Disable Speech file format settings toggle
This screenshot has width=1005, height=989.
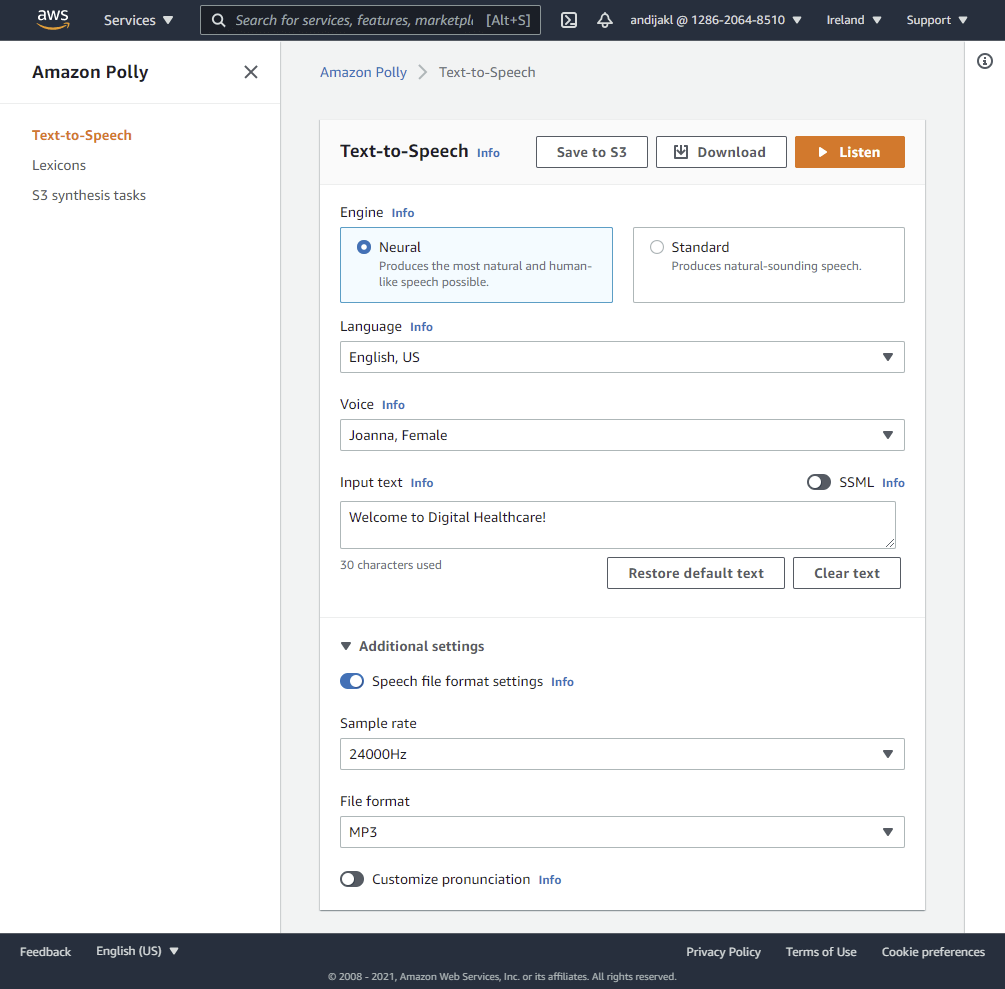click(352, 681)
